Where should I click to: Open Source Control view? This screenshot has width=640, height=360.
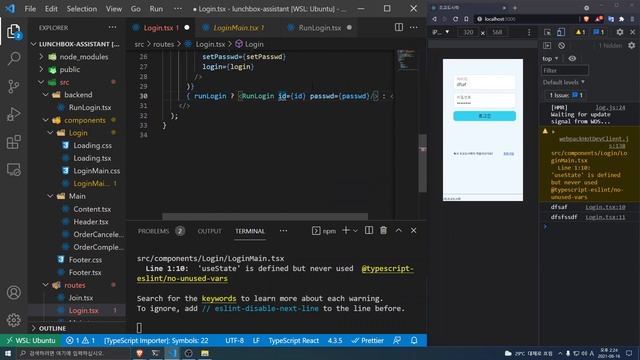pos(13,86)
